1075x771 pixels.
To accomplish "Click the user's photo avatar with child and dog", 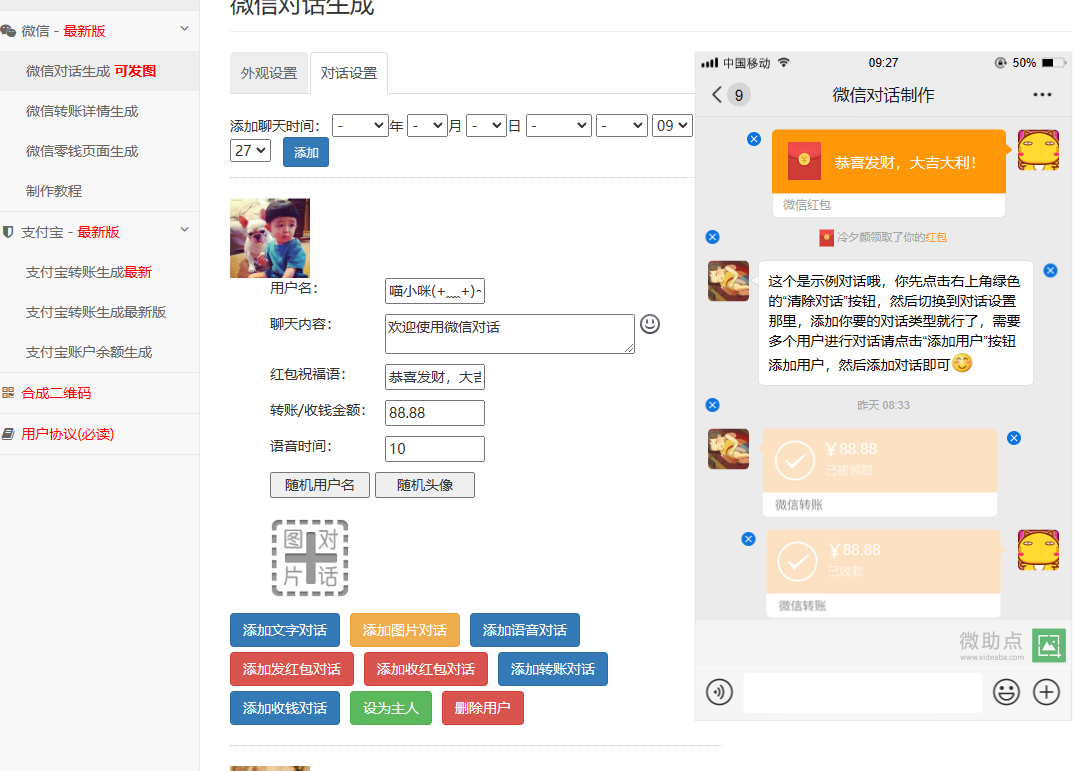I will (x=269, y=238).
